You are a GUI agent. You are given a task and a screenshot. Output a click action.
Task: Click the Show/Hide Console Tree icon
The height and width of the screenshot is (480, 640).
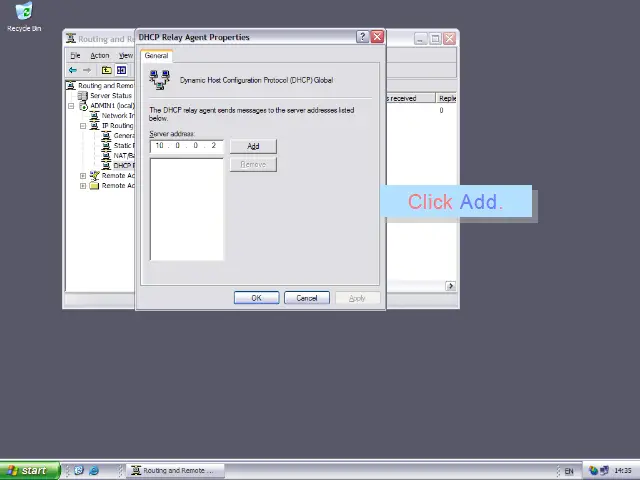pyautogui.click(x=121, y=70)
